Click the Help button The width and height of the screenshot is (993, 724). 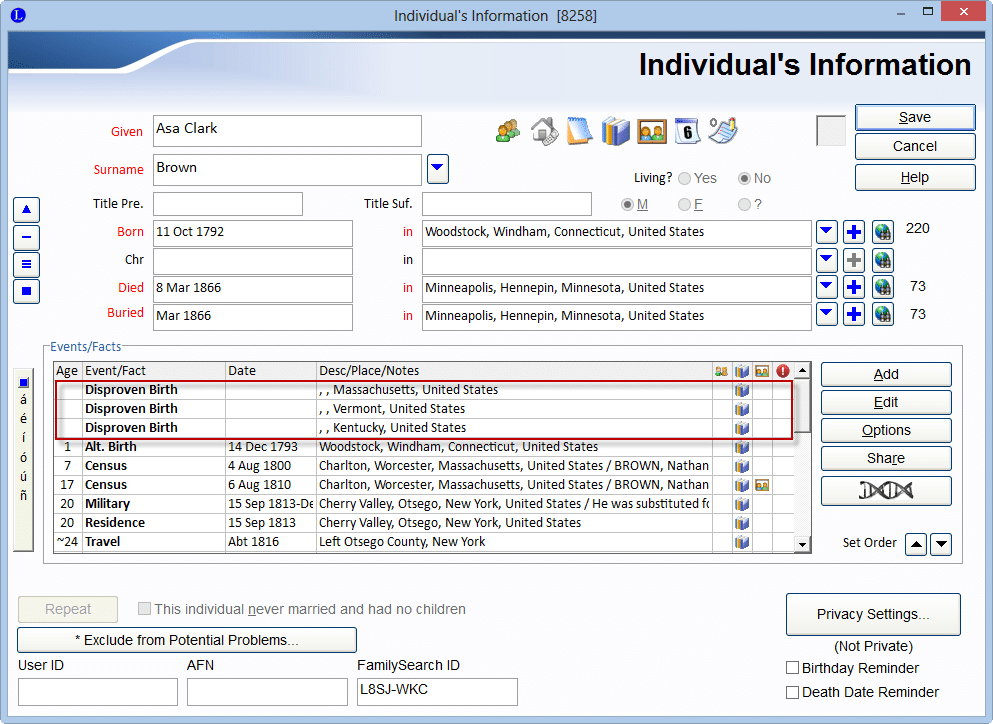pyautogui.click(x=915, y=177)
